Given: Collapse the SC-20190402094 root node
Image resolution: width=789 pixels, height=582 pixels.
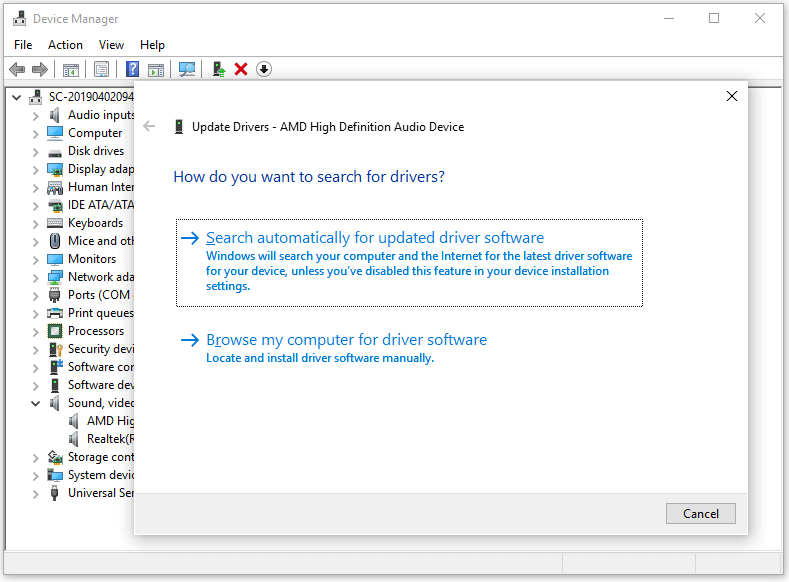Looking at the screenshot, I should (x=17, y=97).
